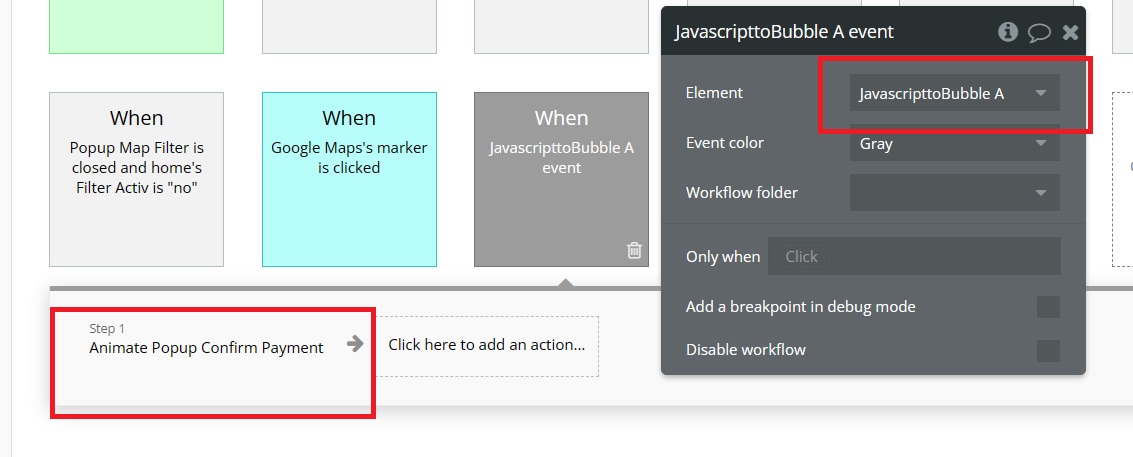Select Google Maps's marker is clicked event
Screen dimensions: 1133x457
tap(349, 179)
